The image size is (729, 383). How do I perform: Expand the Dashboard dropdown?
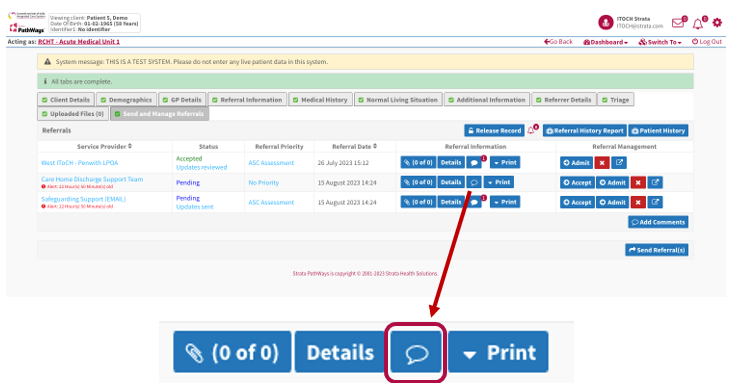click(x=606, y=42)
